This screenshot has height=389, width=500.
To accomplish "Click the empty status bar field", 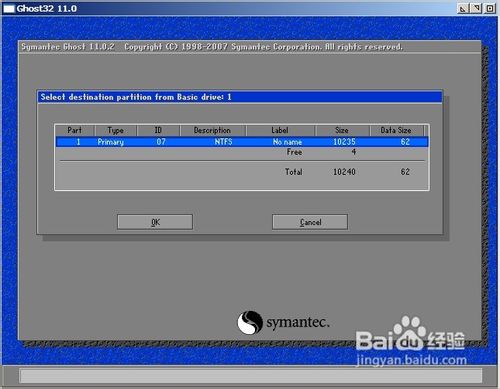I will tap(251, 376).
